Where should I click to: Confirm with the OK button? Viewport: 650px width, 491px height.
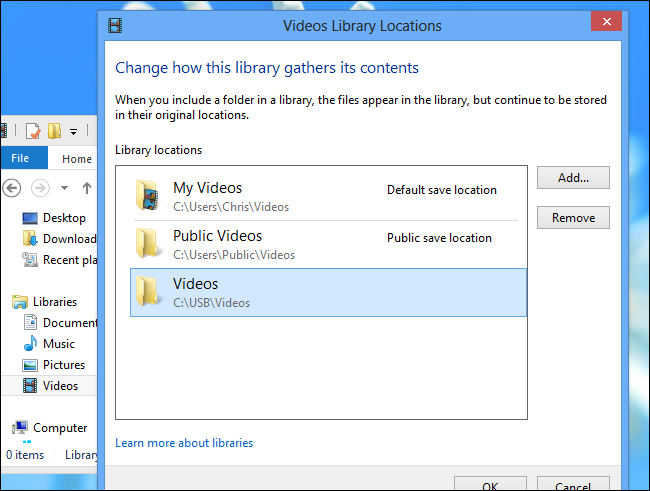[x=490, y=484]
